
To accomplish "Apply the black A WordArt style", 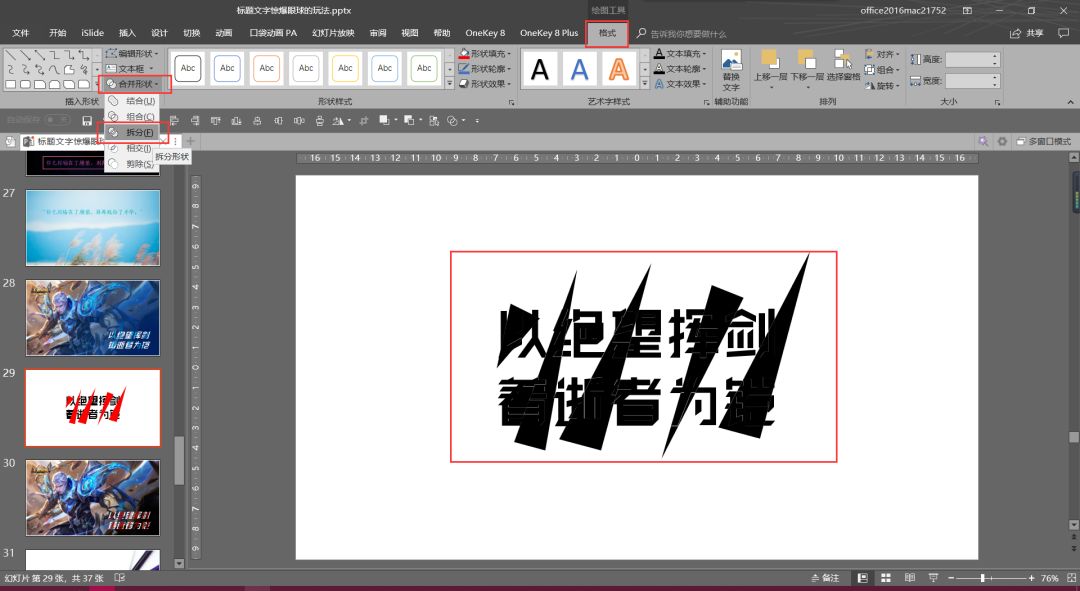I will (540, 70).
